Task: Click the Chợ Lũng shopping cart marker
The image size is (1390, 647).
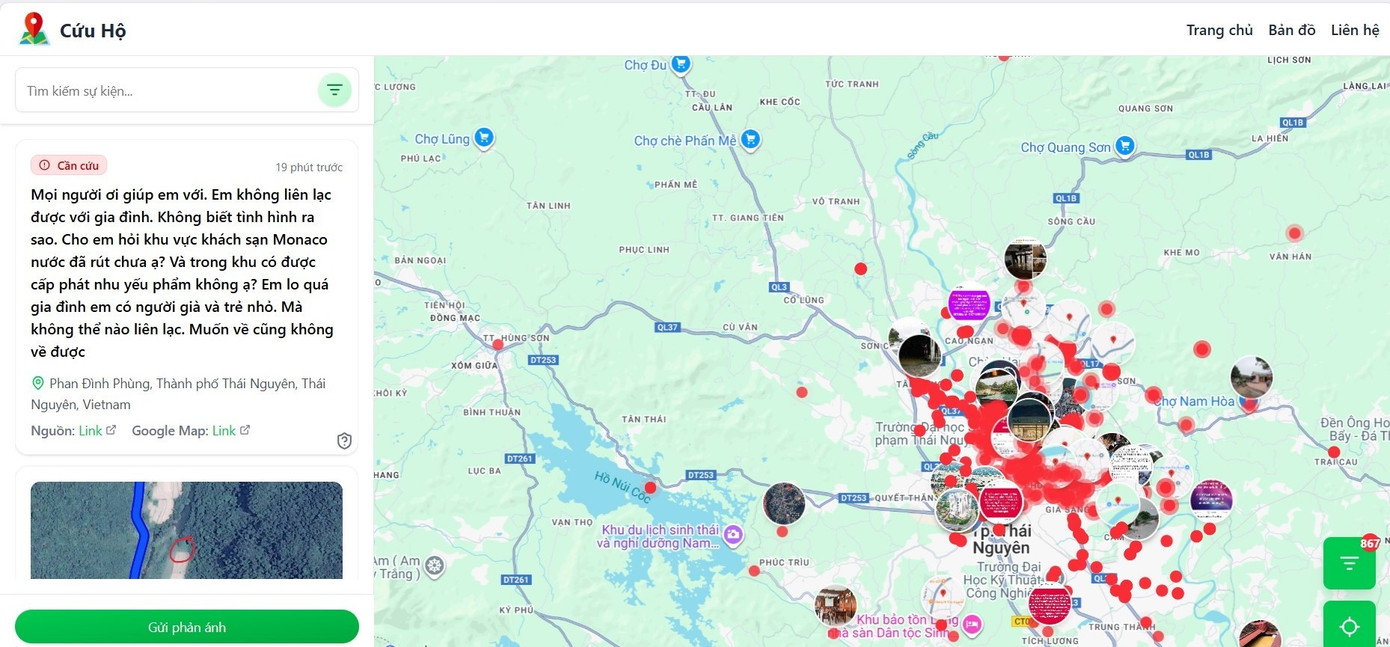Action: tap(484, 138)
